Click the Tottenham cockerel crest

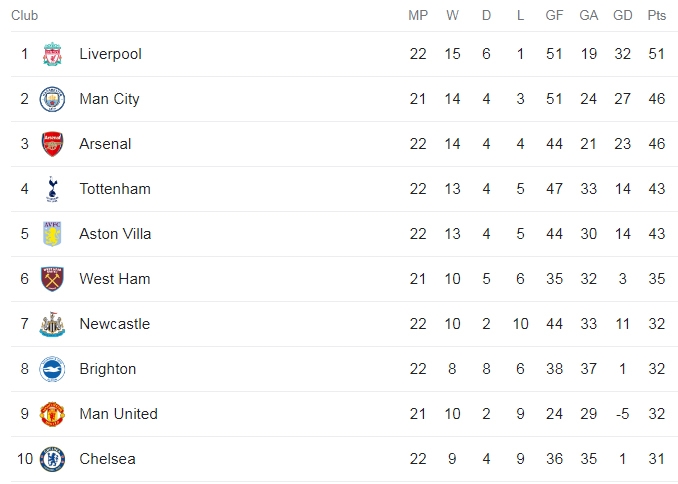coord(52,189)
